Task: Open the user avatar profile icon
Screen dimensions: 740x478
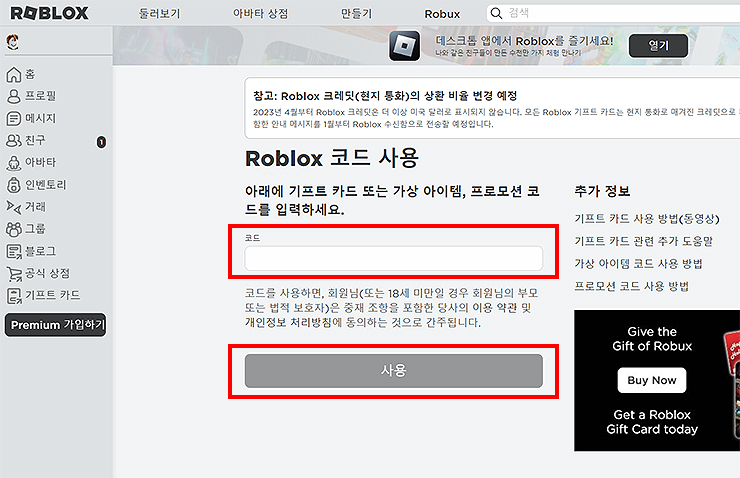Action: coord(13,42)
